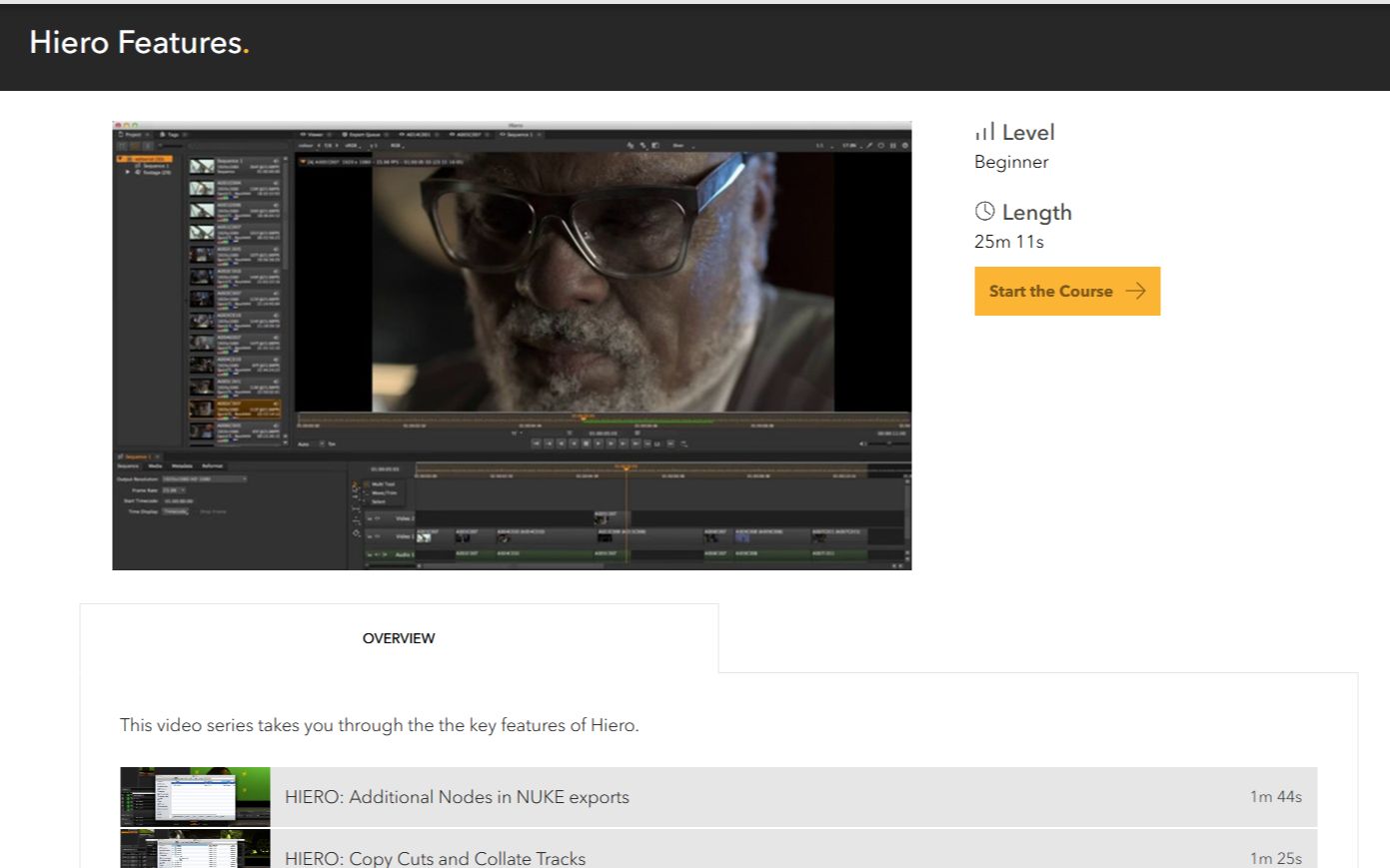Image resolution: width=1390 pixels, height=868 pixels.
Task: Click the Length clock icon
Action: coord(984,211)
